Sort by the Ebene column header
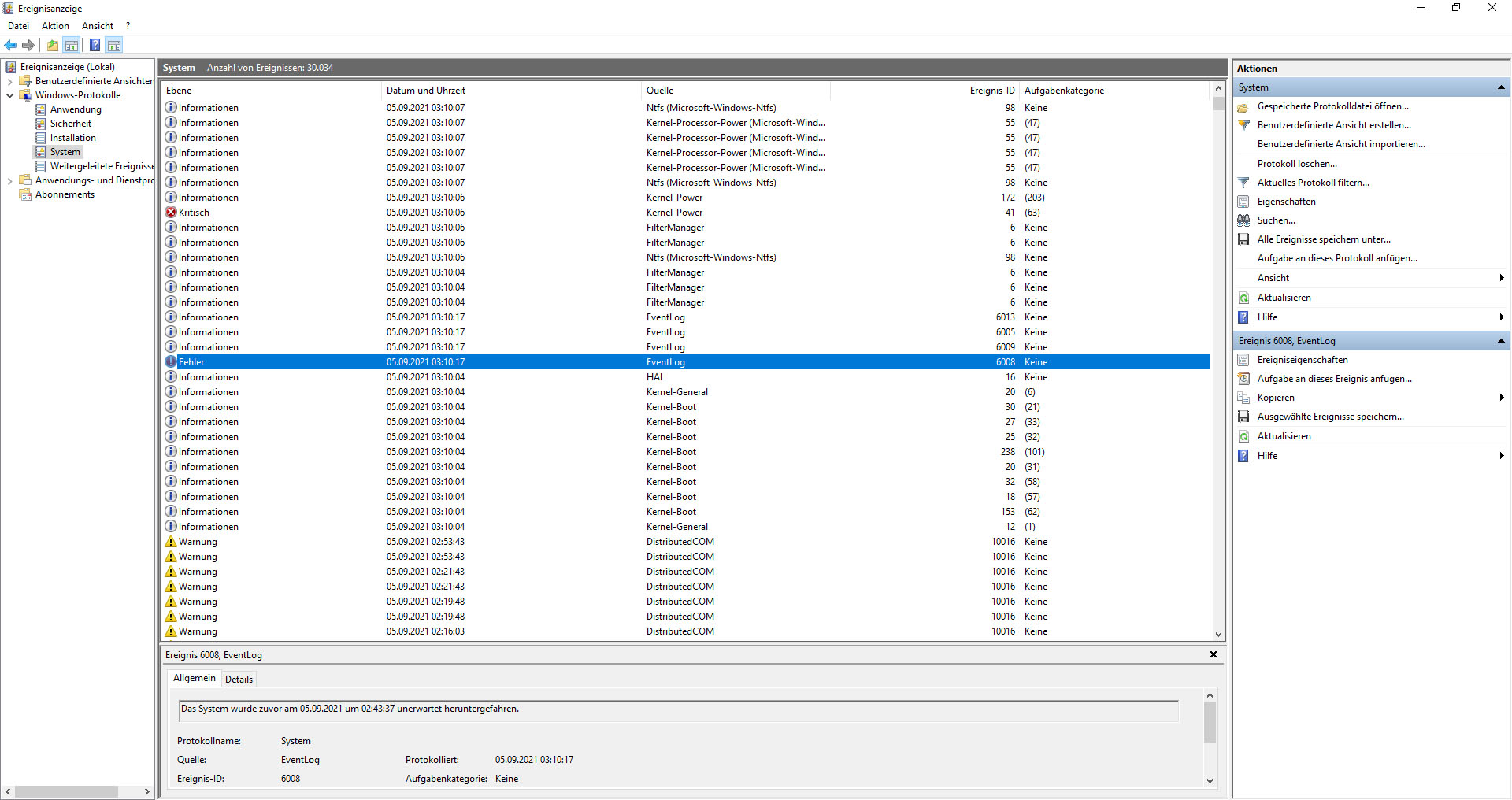This screenshot has height=800, width=1512. (x=272, y=91)
